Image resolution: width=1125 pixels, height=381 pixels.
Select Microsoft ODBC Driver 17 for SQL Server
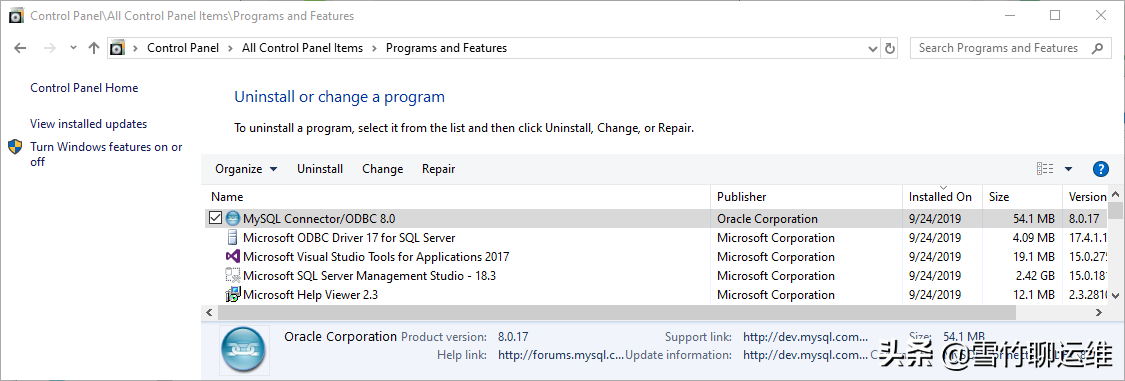pyautogui.click(x=656, y=237)
